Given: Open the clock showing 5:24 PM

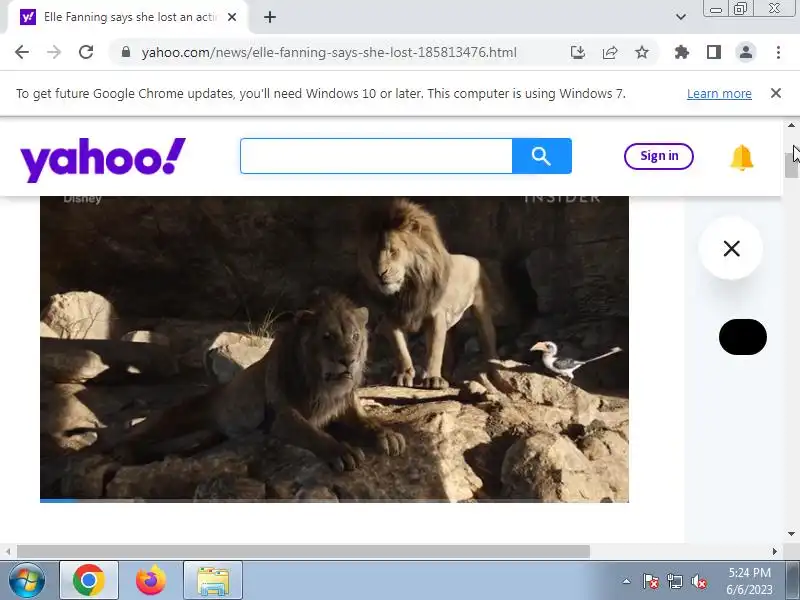Looking at the screenshot, I should point(749,581).
